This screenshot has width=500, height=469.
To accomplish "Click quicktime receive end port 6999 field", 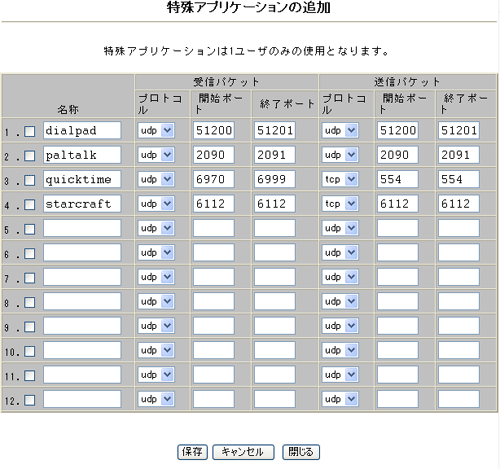I will [275, 179].
